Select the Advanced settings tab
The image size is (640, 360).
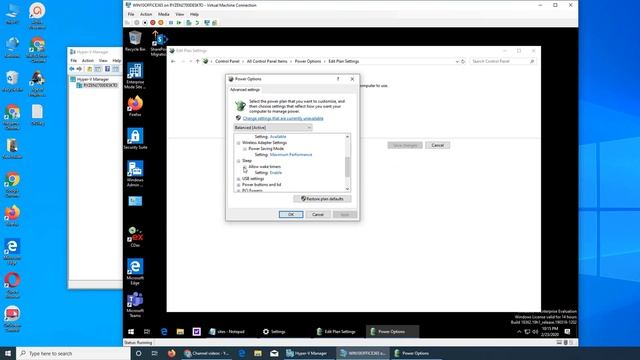244,90
